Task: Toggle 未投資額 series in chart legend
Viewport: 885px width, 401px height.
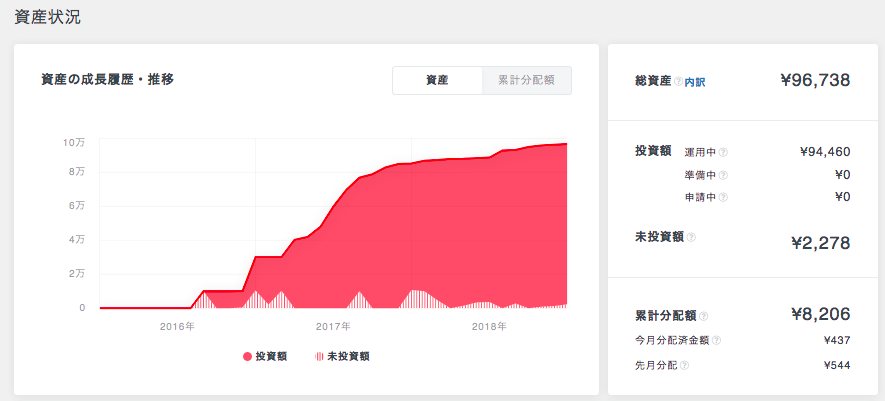Action: (343, 356)
